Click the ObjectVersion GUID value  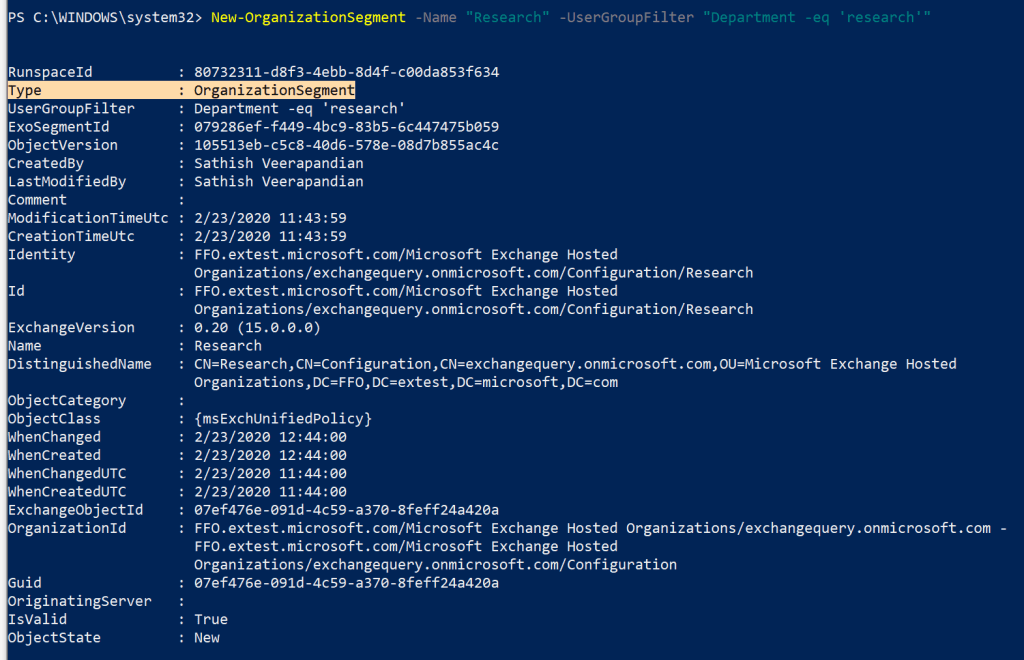346,145
